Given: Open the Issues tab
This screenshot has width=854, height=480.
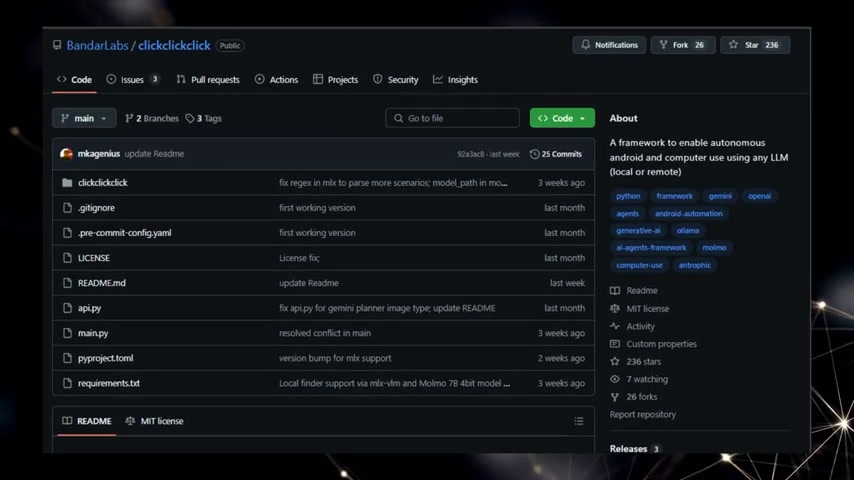Looking at the screenshot, I should click(133, 80).
